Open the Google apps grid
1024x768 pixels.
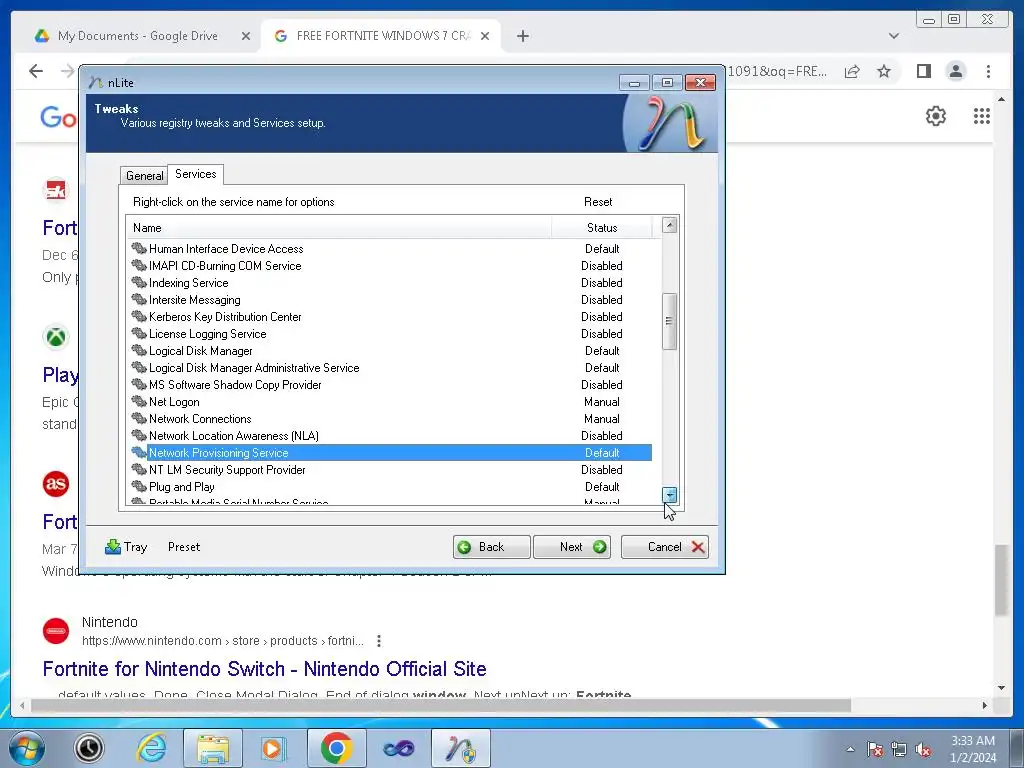[982, 116]
